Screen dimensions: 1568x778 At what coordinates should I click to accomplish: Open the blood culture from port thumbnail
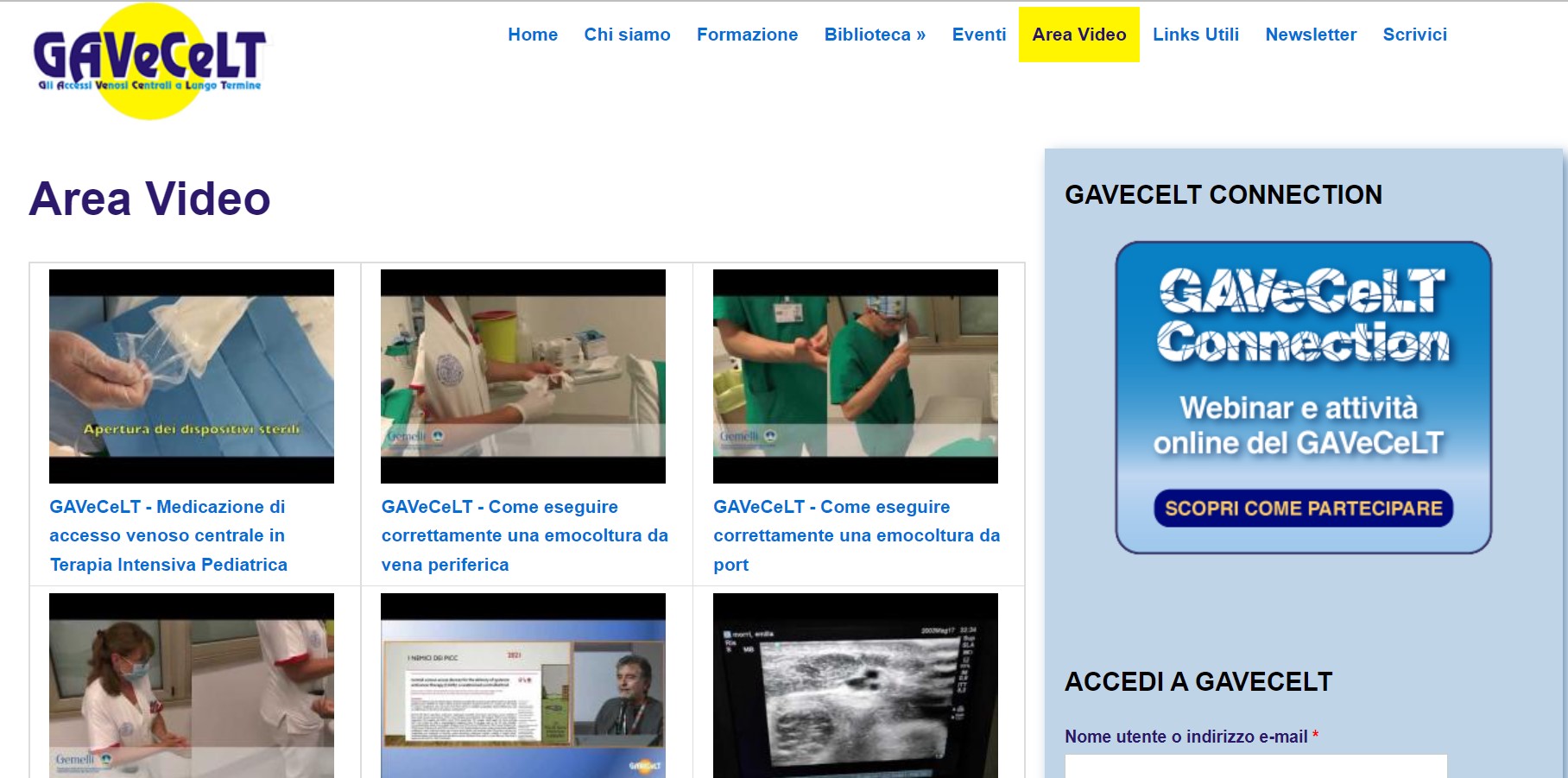(855, 376)
